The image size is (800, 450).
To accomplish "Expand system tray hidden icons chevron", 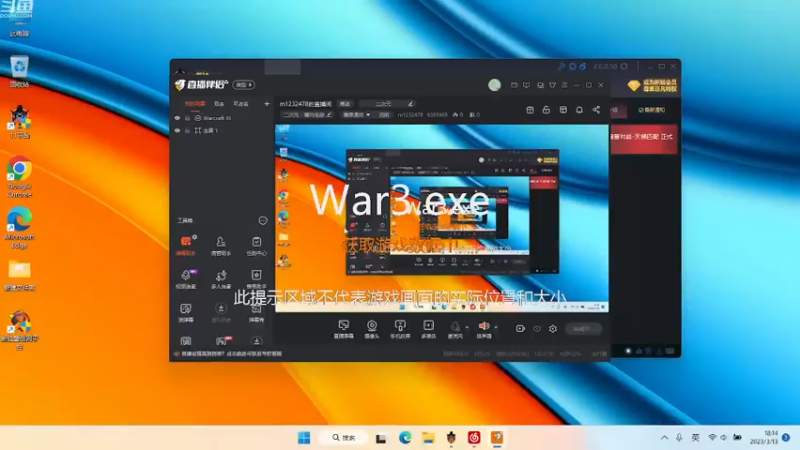I will [x=664, y=438].
